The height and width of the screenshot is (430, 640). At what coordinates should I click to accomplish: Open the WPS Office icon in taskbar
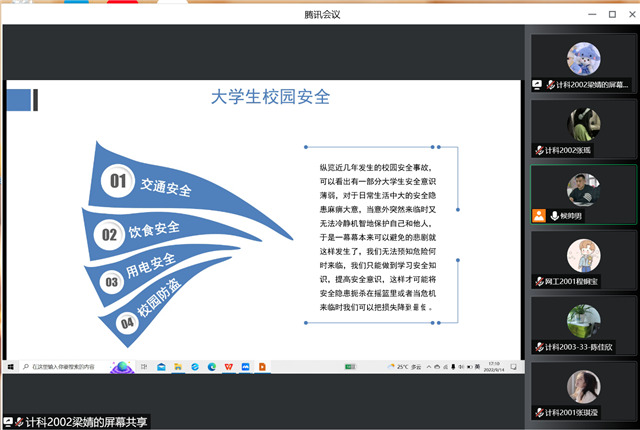point(229,367)
